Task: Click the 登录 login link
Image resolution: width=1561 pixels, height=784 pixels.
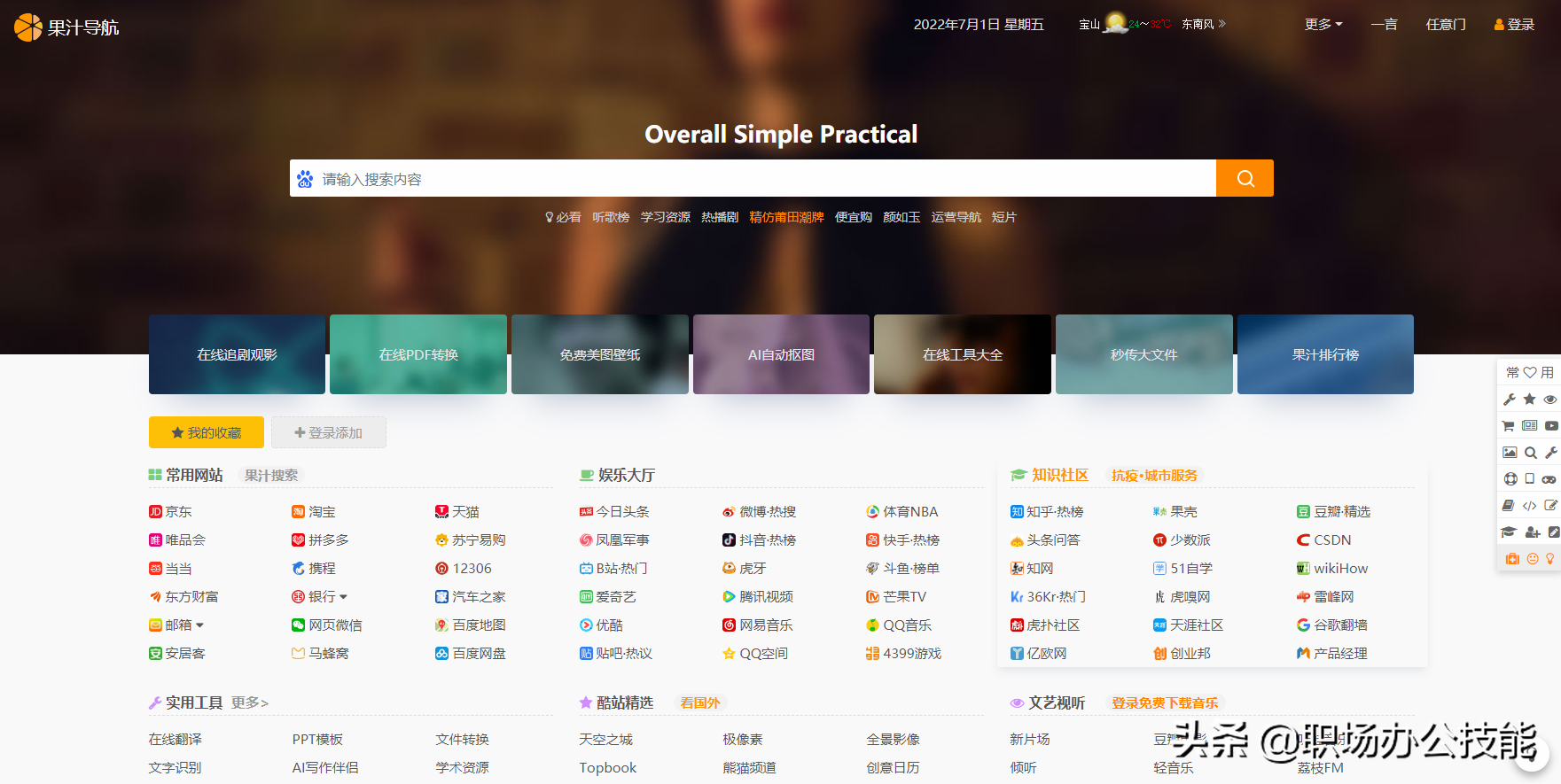Action: (1514, 25)
